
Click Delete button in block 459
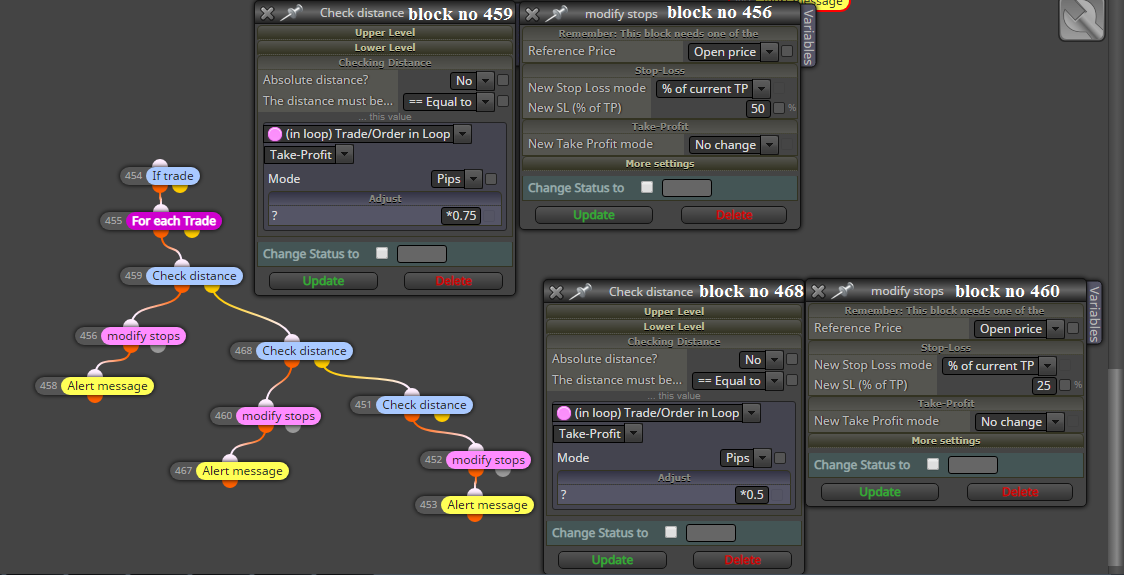454,281
